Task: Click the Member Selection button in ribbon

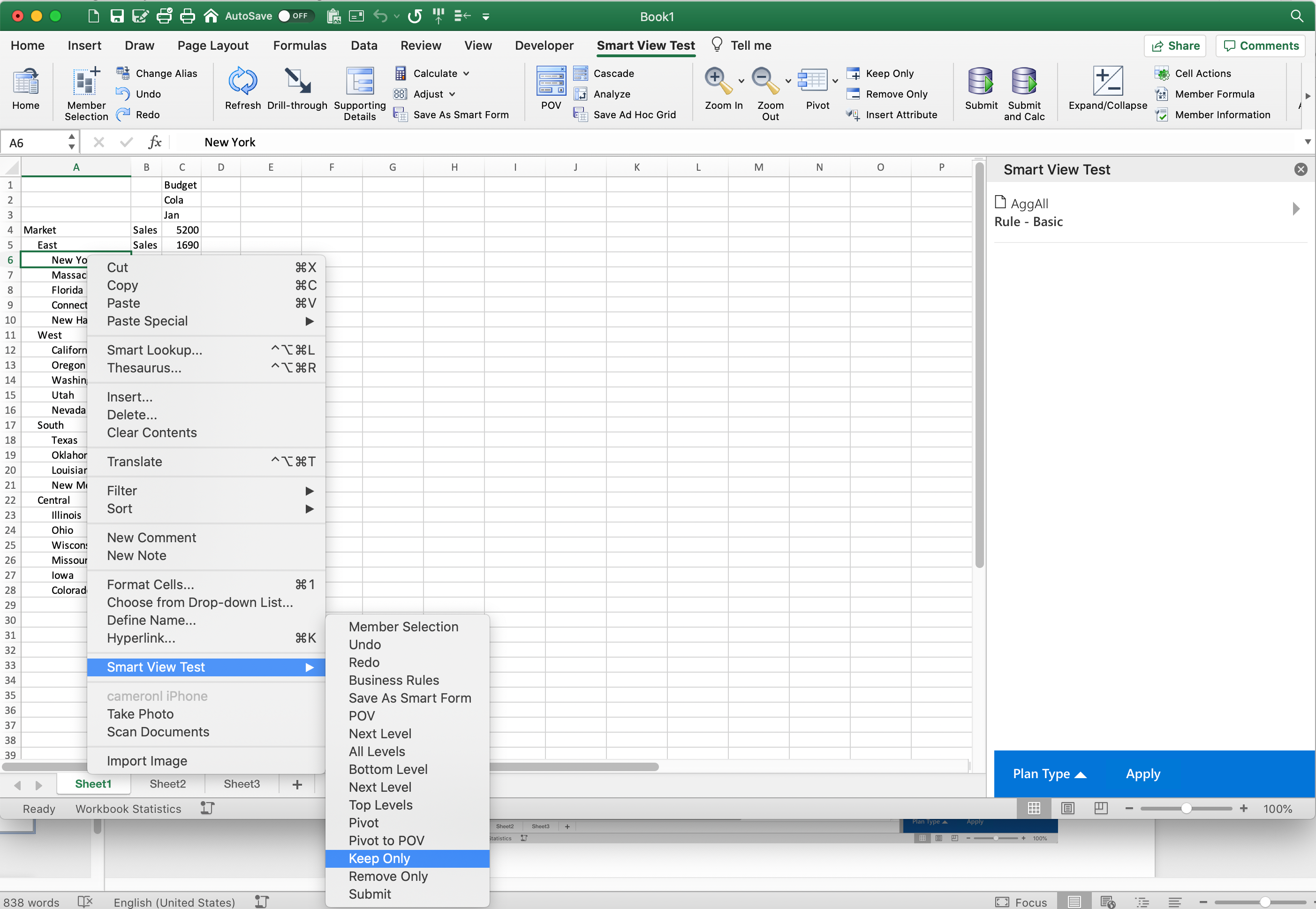Action: [x=83, y=93]
